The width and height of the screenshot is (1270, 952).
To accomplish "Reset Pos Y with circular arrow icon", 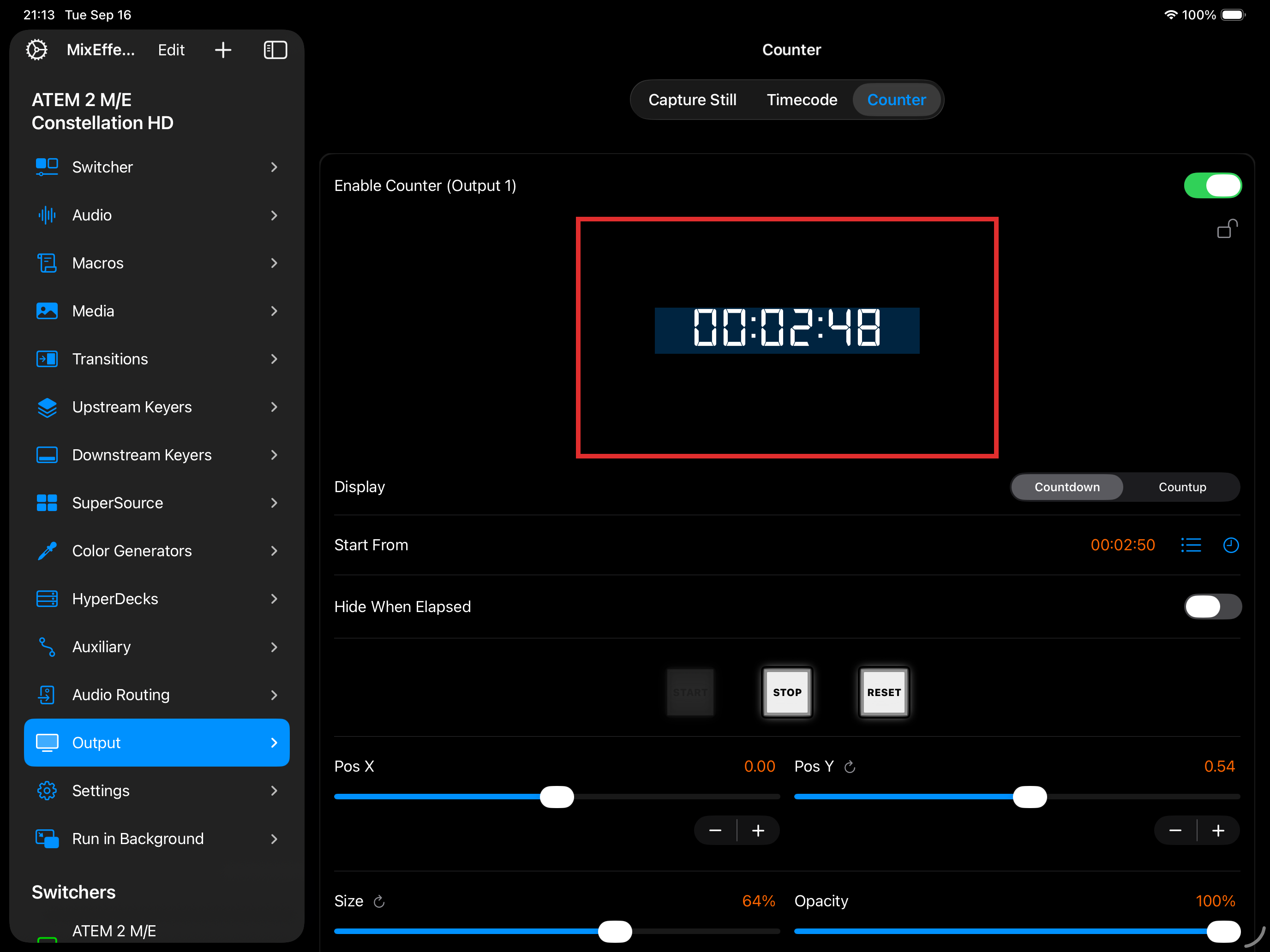I will [x=850, y=767].
